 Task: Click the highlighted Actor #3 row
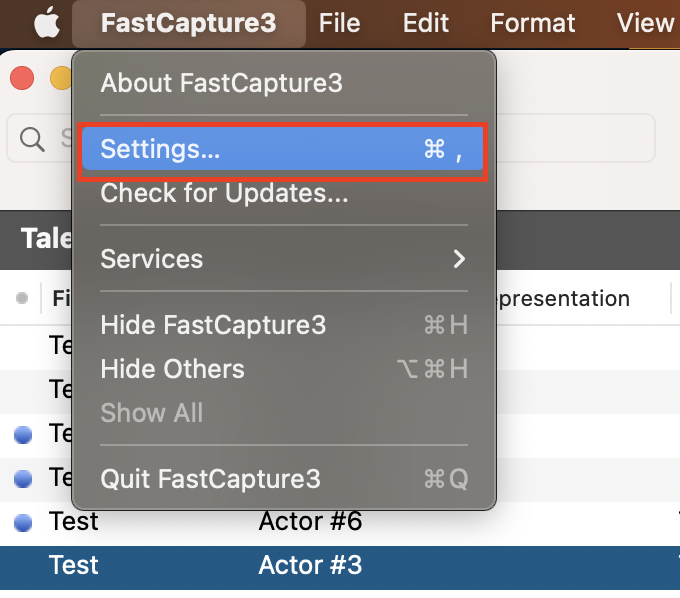tap(310, 566)
